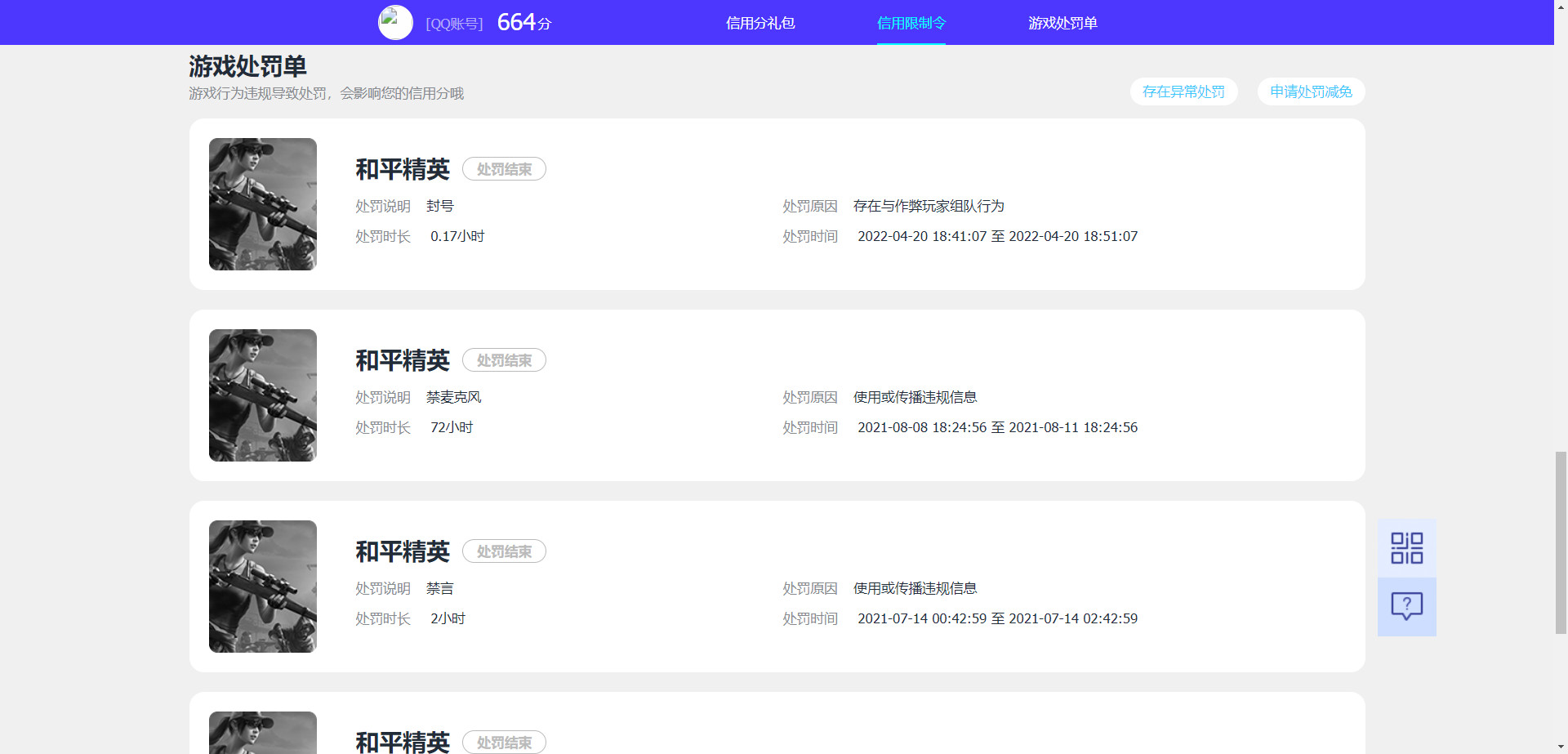The image size is (1568, 754).
Task: Click the scrollbar down arrow
Action: pyautogui.click(x=1561, y=747)
